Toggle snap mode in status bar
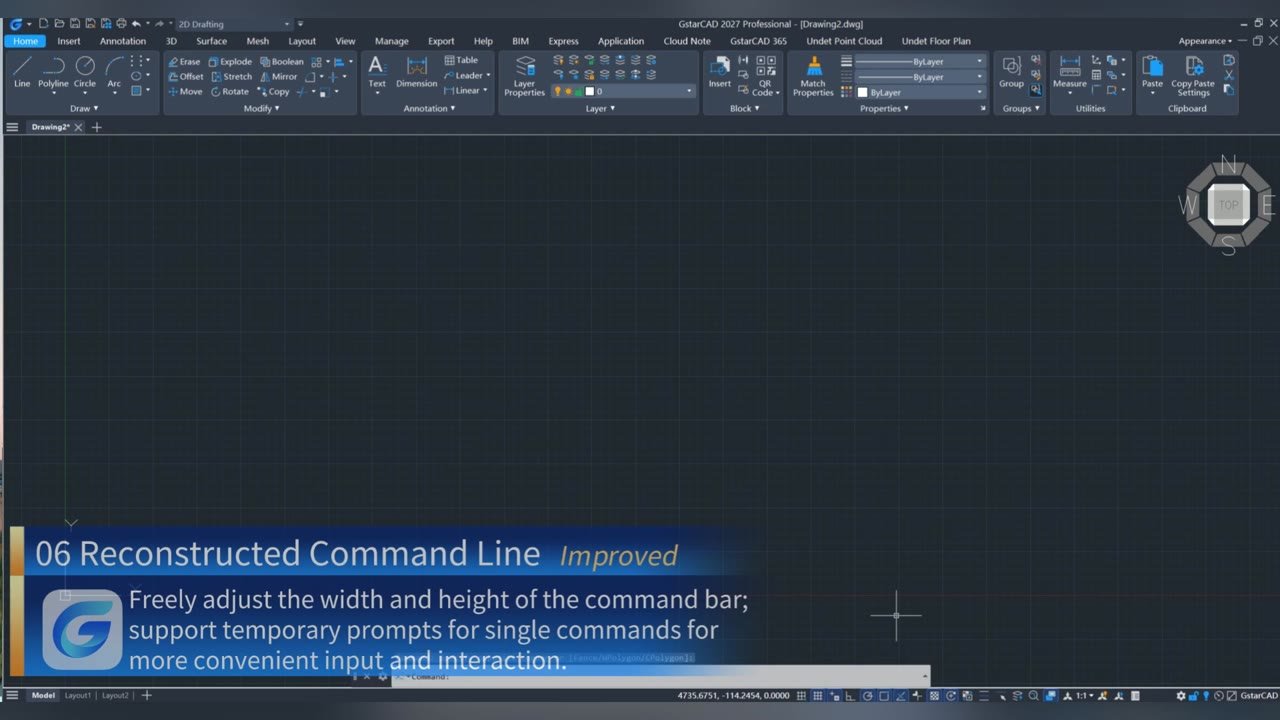1280x720 pixels. pyautogui.click(x=801, y=696)
